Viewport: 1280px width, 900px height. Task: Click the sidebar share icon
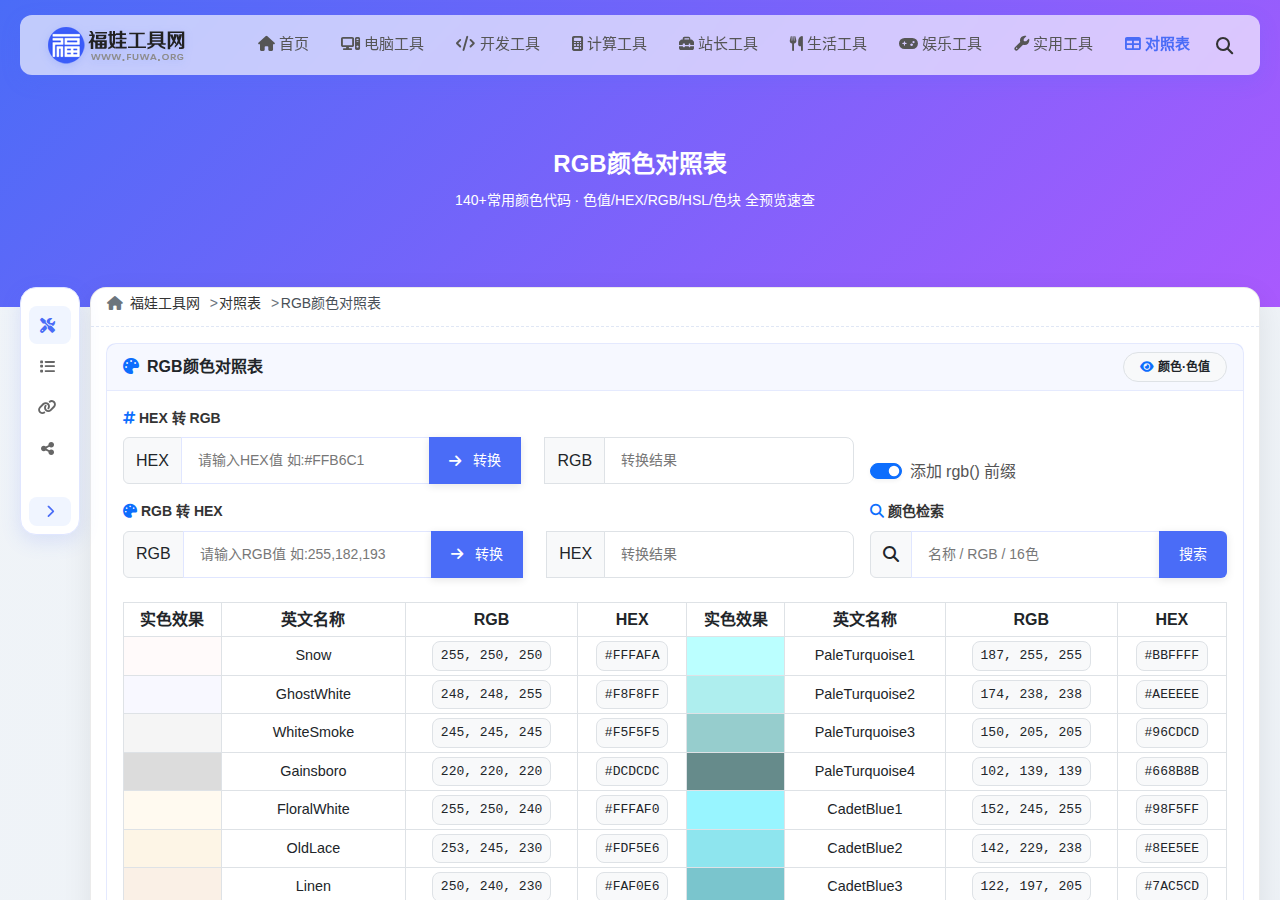pos(47,448)
